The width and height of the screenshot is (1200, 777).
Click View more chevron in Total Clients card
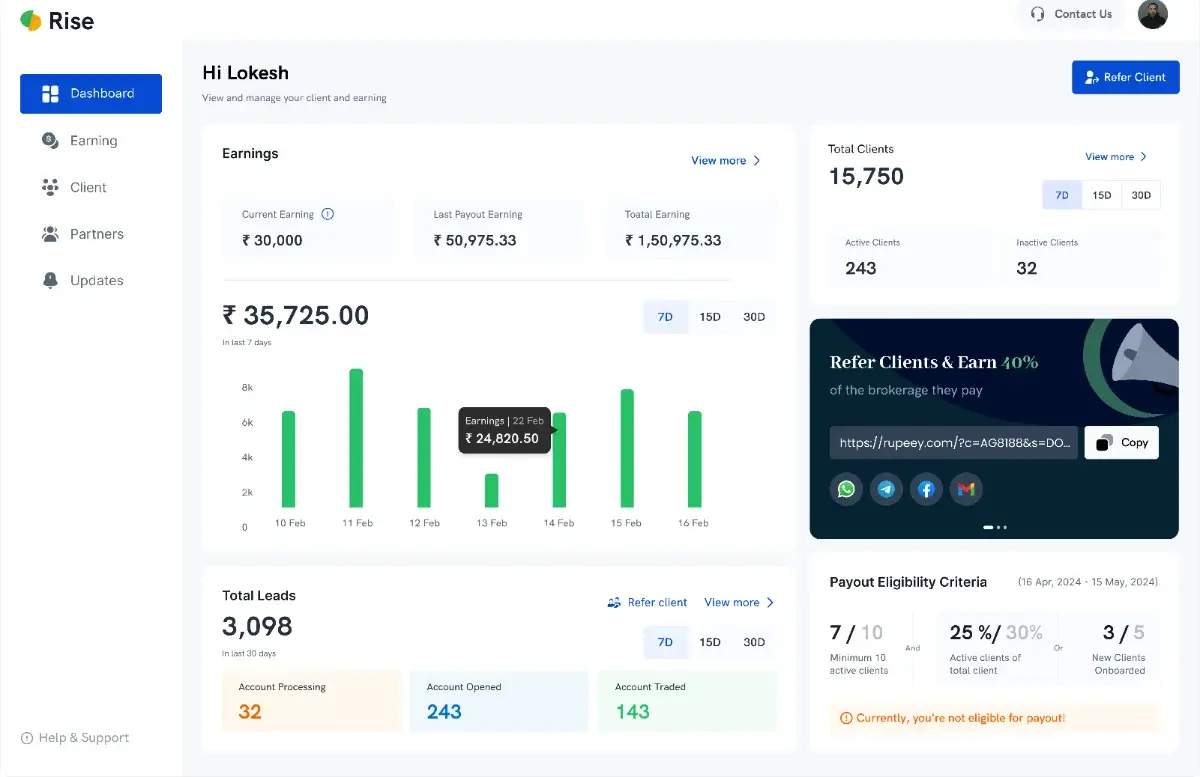[1144, 157]
